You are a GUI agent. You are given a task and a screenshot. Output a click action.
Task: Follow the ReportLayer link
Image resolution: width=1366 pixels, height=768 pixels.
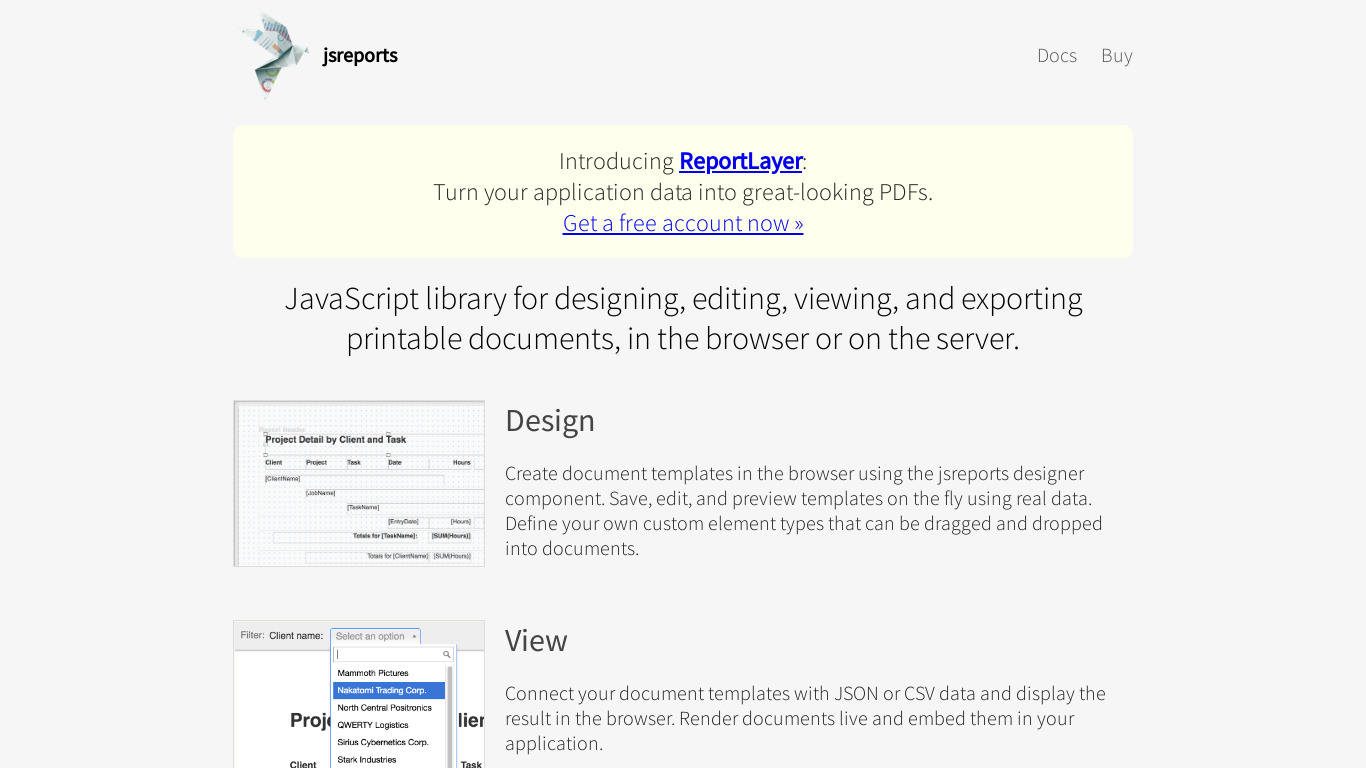740,161
